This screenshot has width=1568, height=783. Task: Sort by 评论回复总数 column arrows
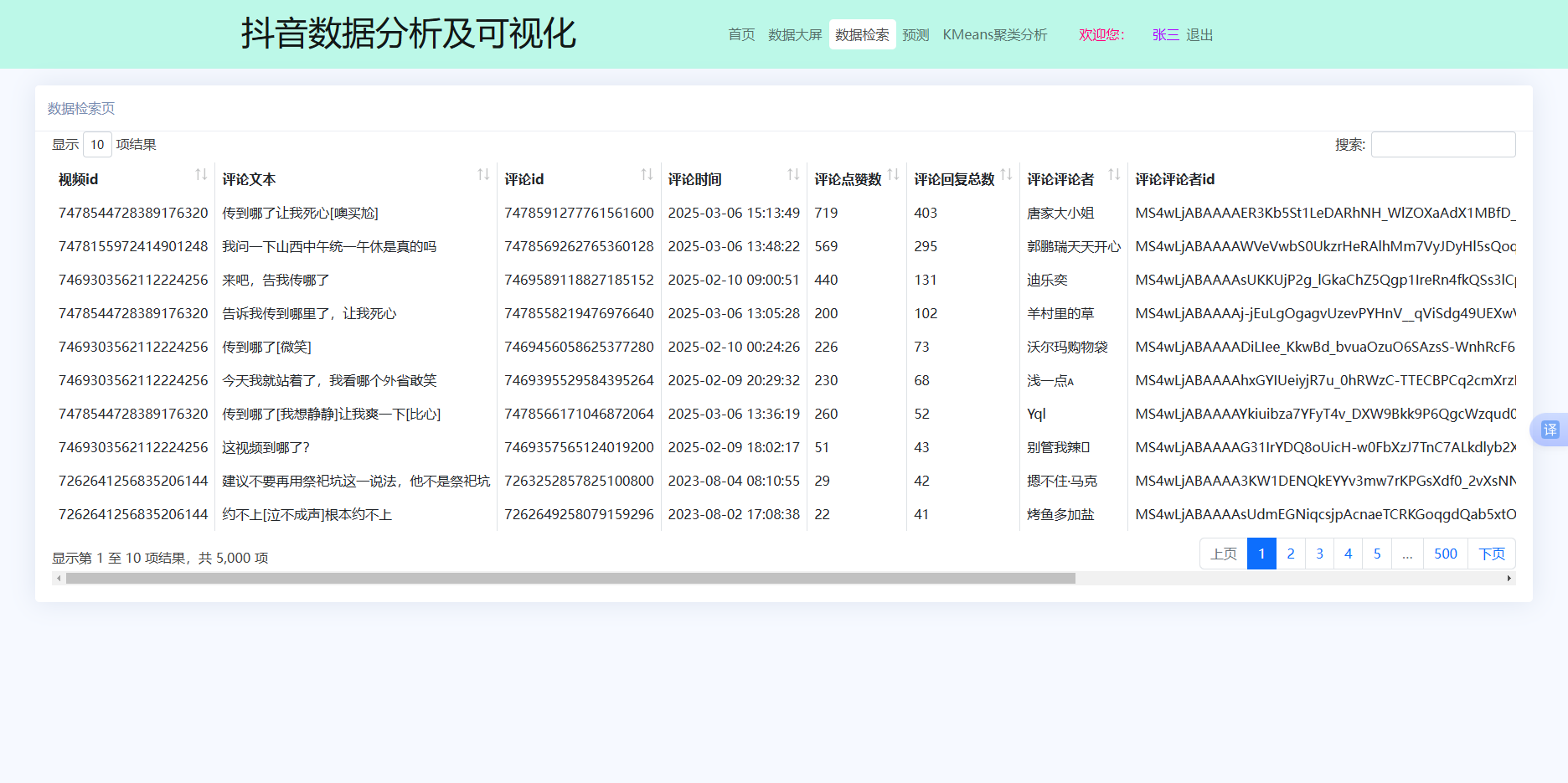tap(1006, 174)
